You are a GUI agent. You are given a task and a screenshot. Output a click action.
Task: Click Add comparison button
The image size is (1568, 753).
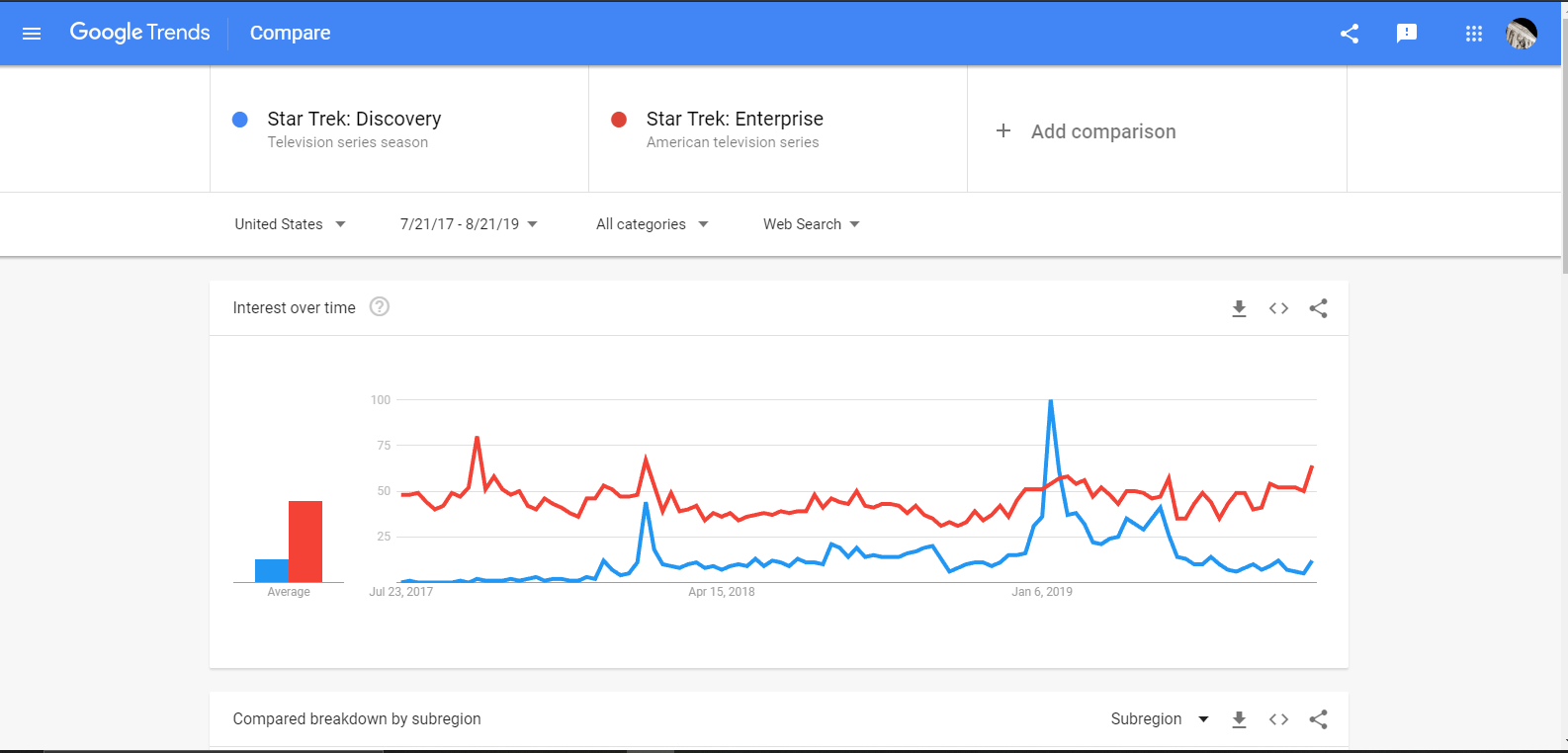pyautogui.click(x=1088, y=131)
